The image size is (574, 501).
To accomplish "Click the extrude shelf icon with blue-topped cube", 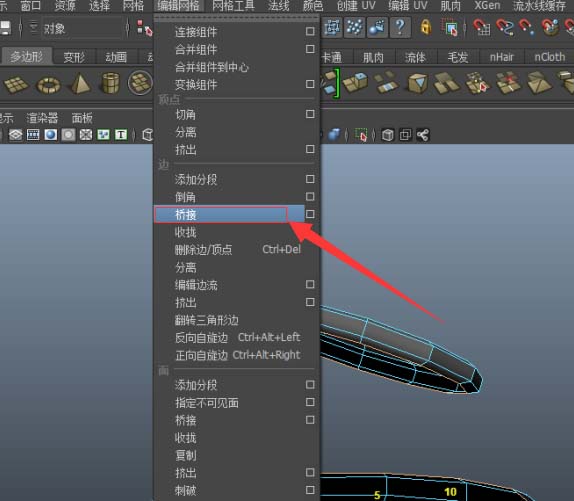I will (x=356, y=83).
